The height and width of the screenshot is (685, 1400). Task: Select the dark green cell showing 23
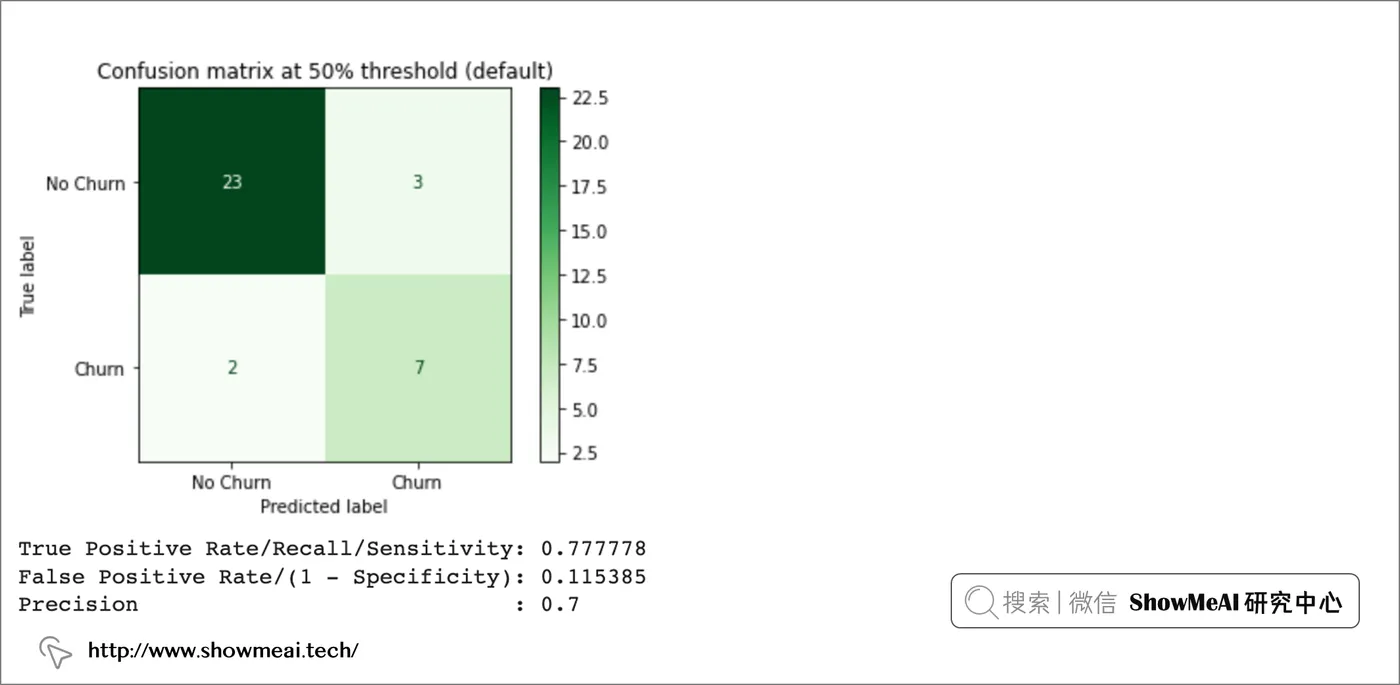click(232, 183)
